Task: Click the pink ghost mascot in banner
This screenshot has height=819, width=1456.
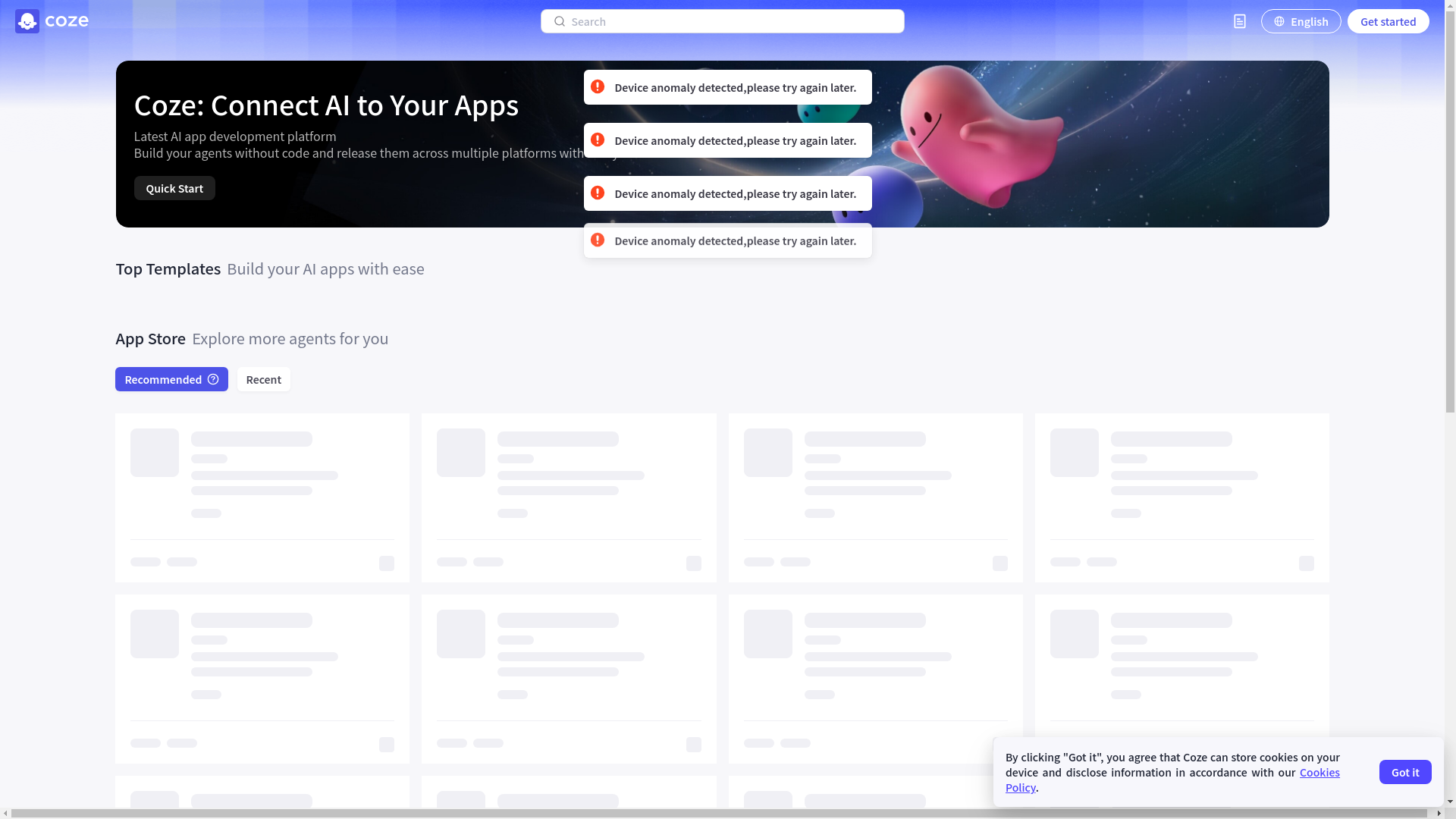Action: click(978, 136)
